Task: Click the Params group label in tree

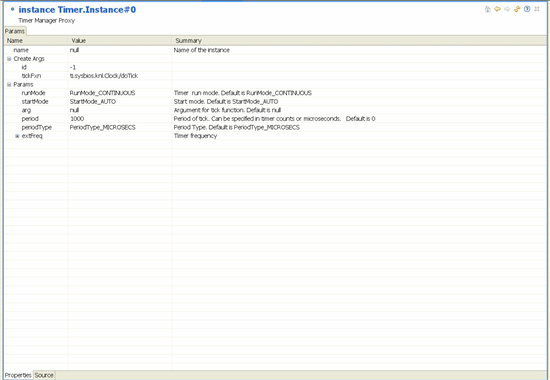Action: point(23,85)
